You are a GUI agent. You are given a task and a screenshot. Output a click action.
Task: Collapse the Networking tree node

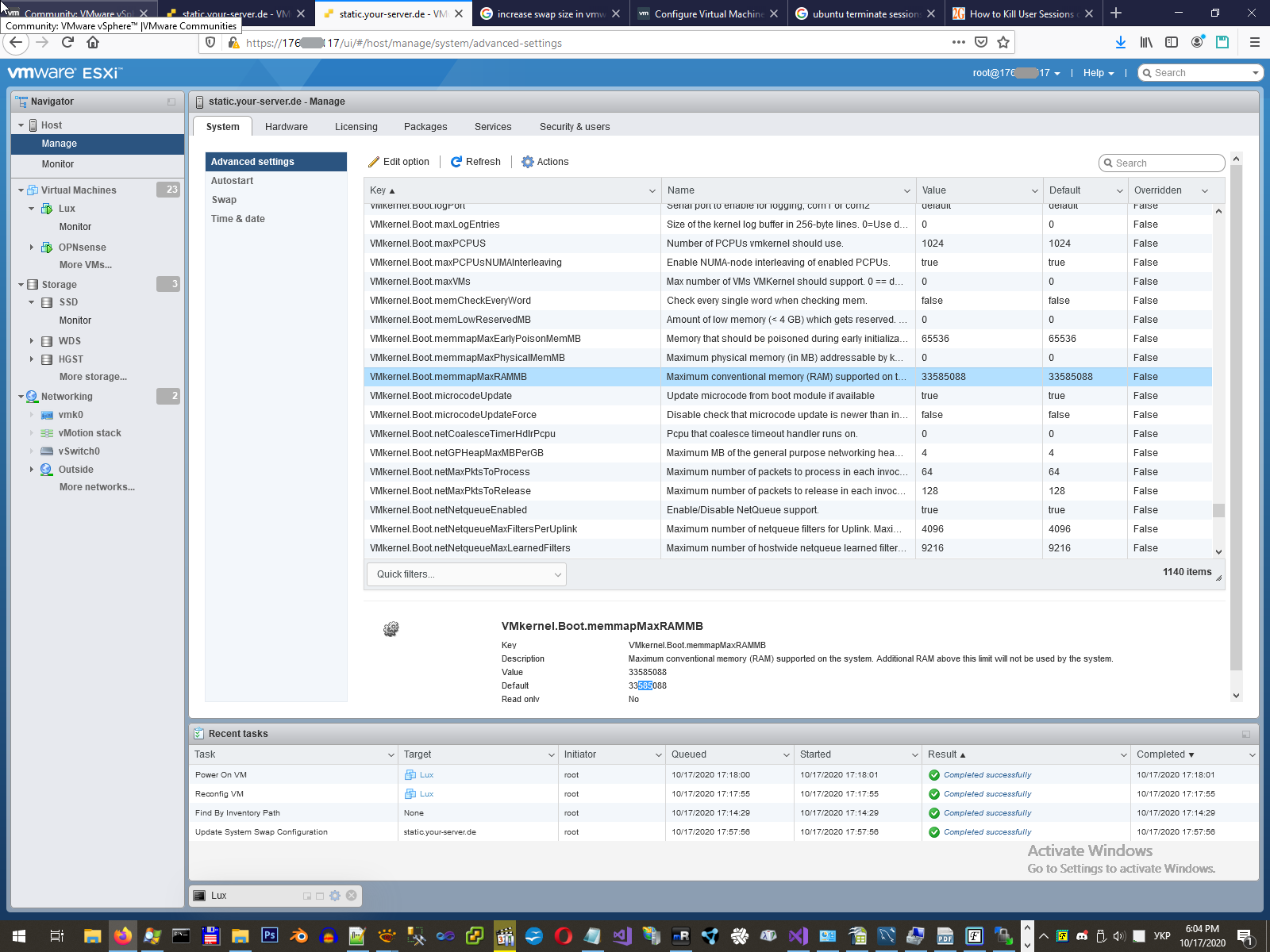21,397
